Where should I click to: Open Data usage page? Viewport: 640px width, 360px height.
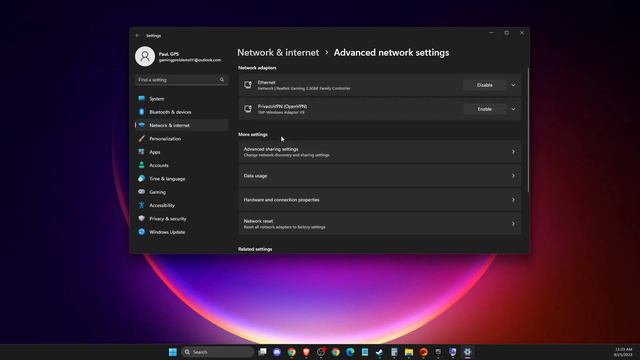coord(380,176)
